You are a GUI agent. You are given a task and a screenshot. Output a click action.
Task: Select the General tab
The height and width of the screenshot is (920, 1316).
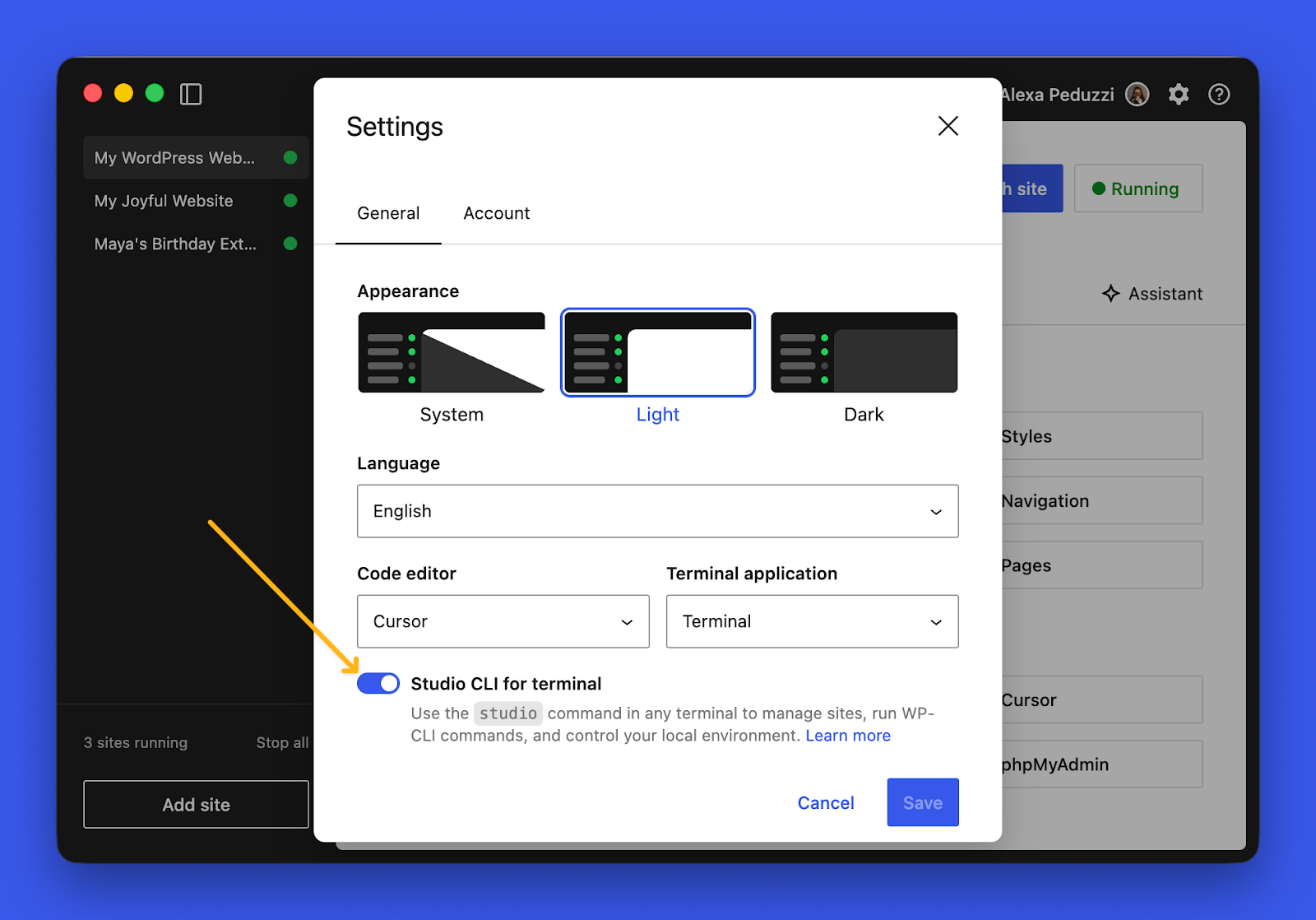coord(387,213)
